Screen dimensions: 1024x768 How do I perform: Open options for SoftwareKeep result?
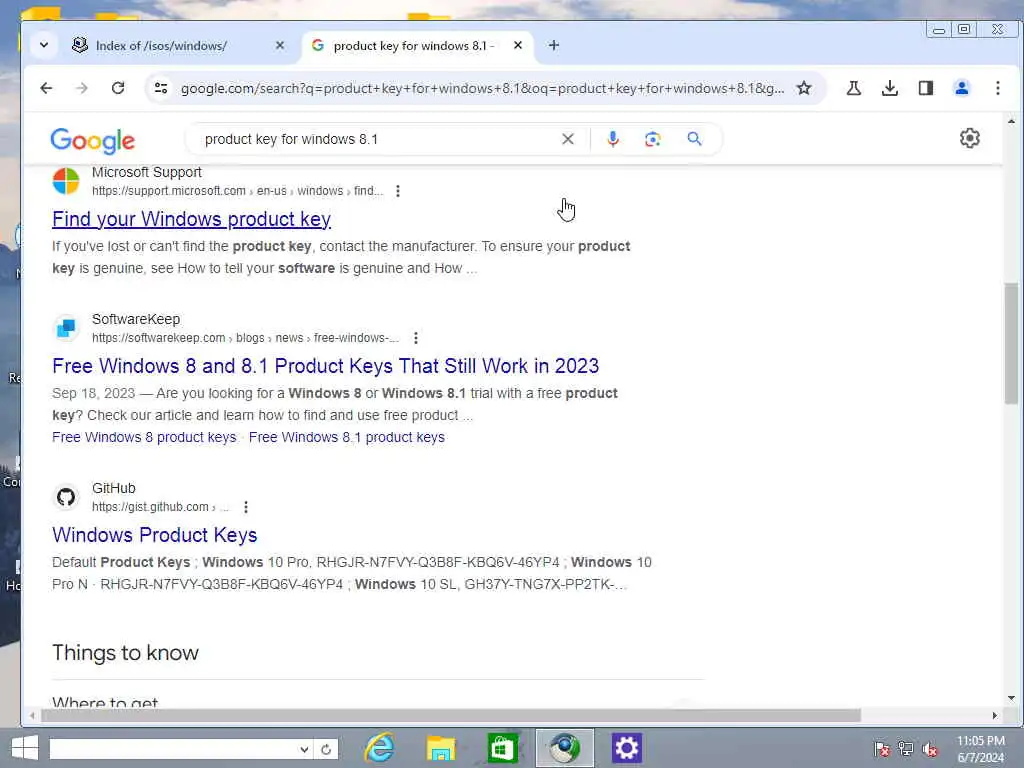(415, 338)
